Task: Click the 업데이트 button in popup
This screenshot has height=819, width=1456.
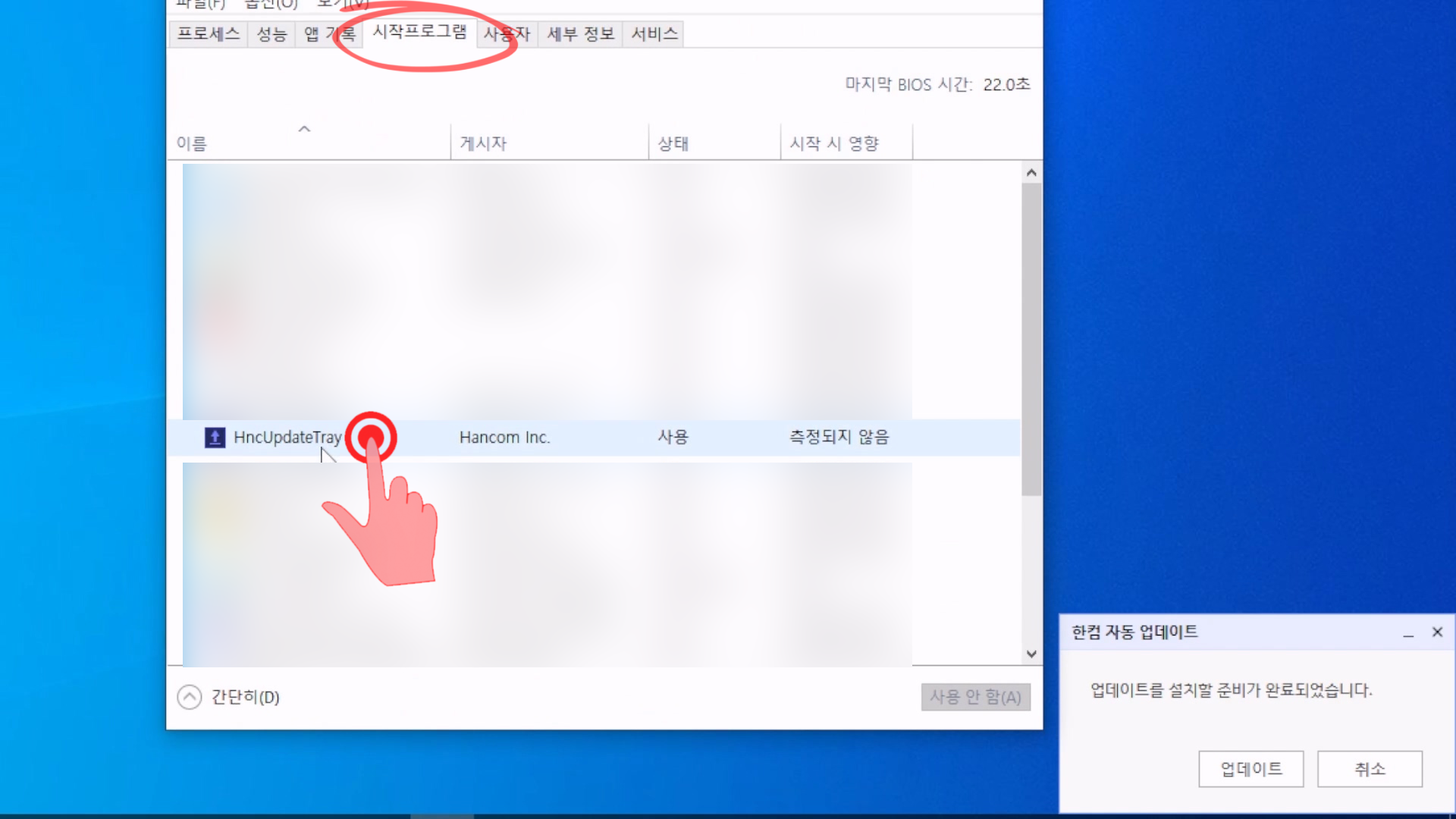Action: click(1250, 769)
